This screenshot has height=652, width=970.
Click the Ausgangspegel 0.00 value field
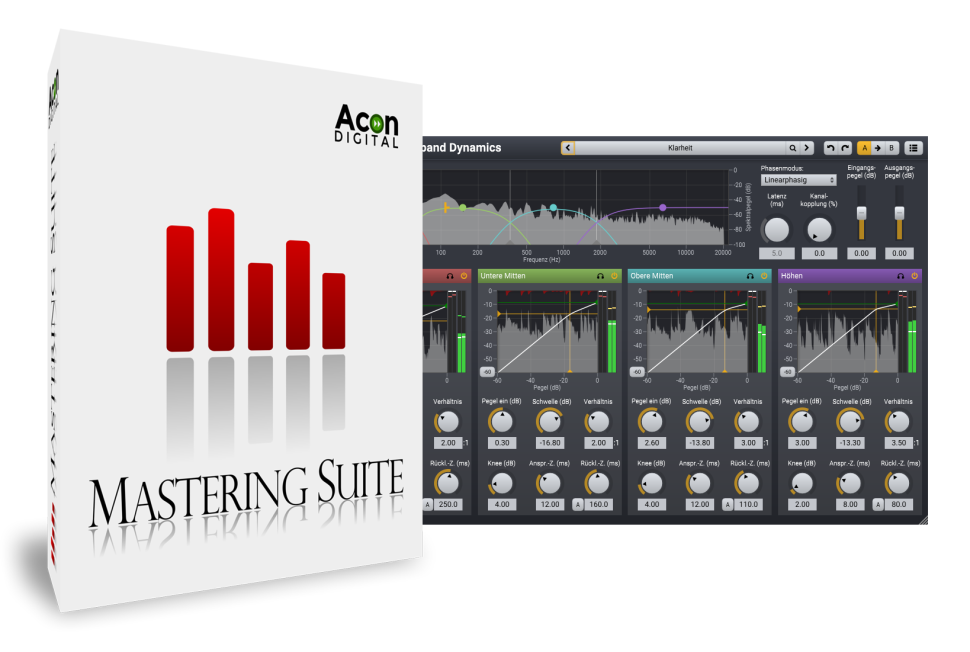point(899,253)
